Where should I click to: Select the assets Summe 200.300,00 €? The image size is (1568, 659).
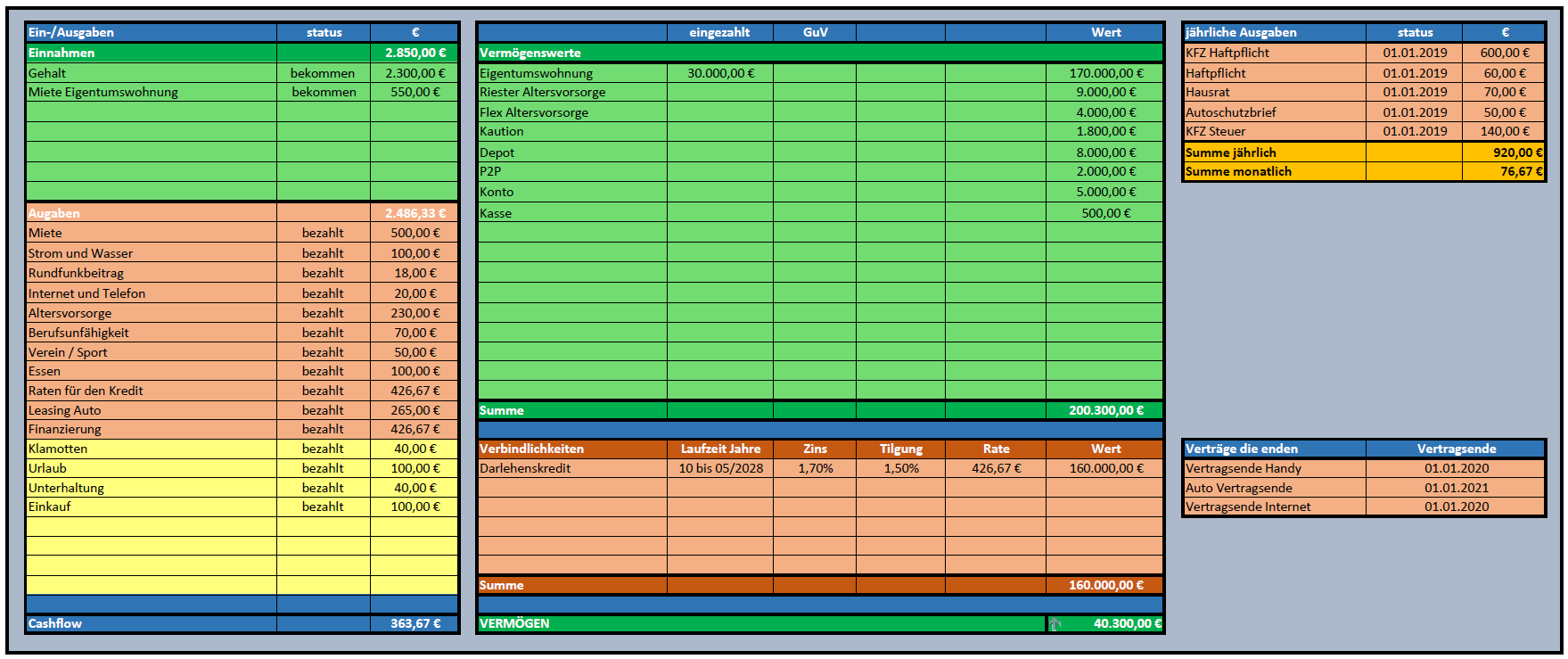coord(1105,410)
